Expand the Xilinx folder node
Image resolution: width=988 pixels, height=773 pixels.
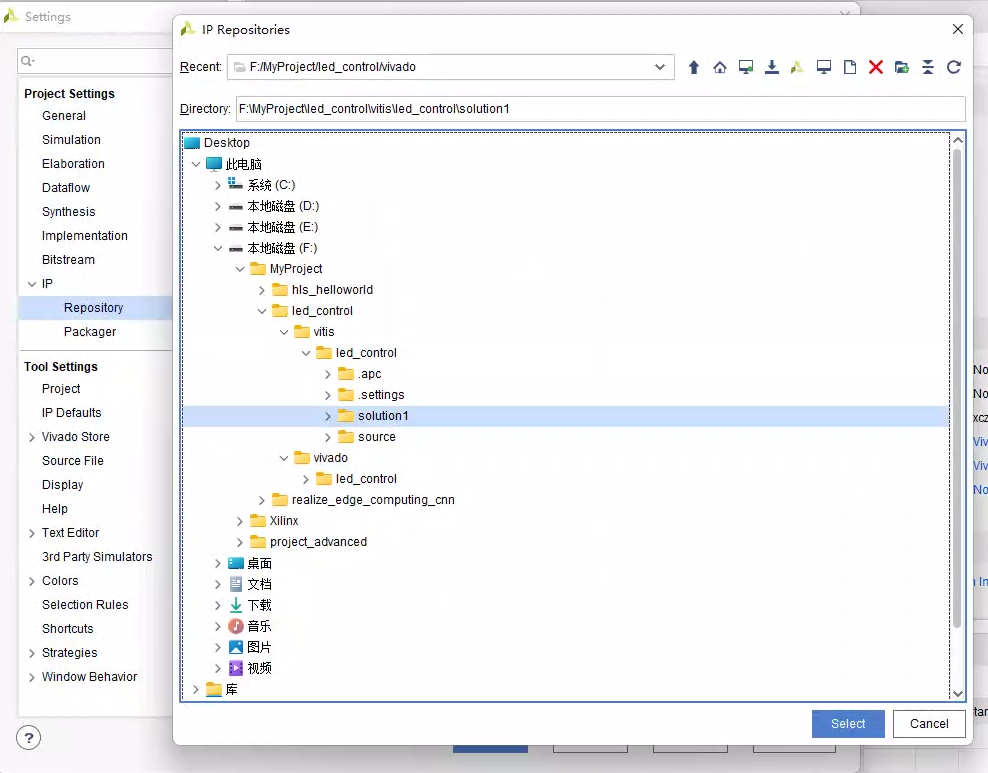[239, 522]
